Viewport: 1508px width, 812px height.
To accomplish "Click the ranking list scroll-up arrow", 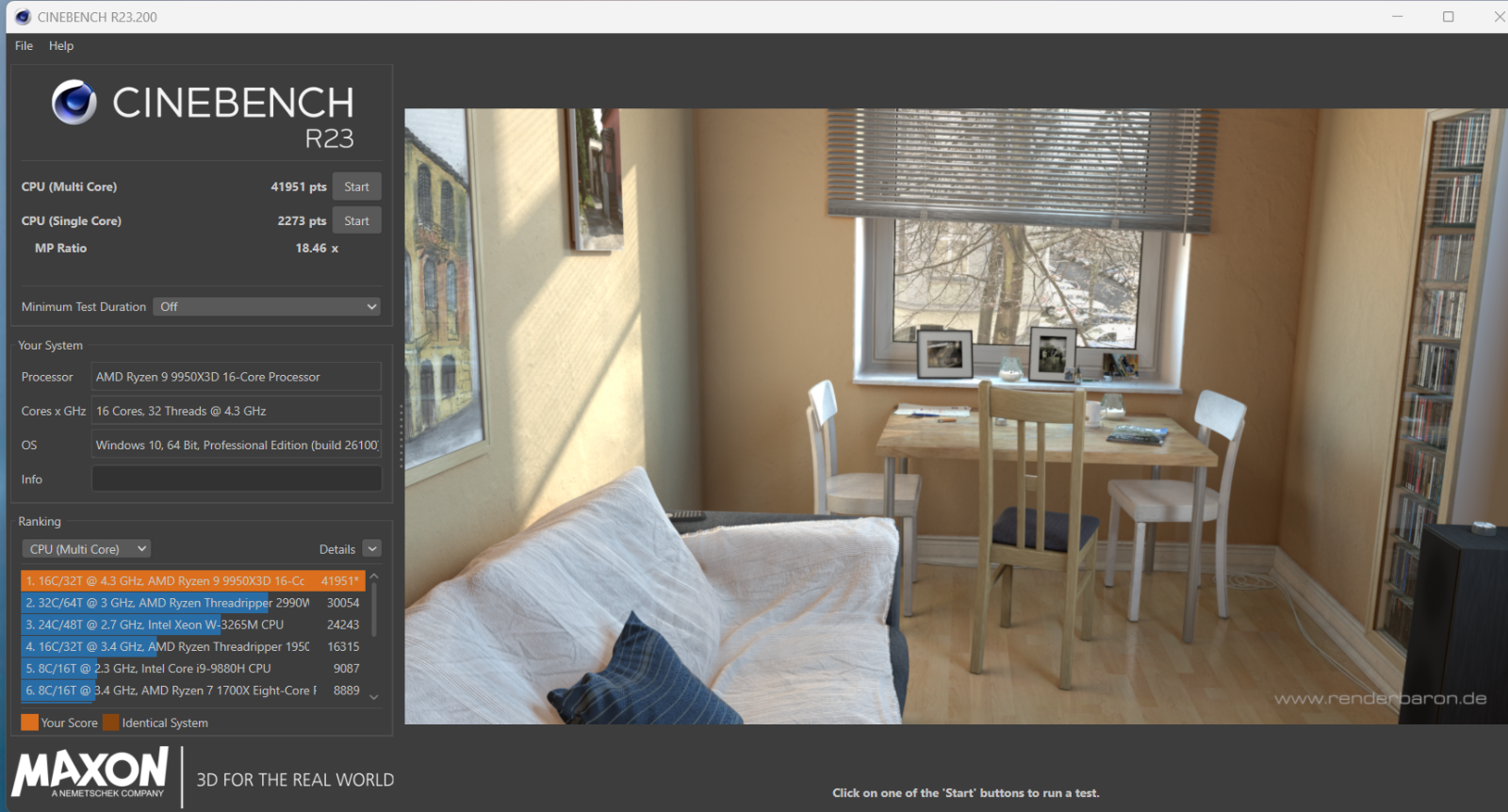I will point(374,576).
